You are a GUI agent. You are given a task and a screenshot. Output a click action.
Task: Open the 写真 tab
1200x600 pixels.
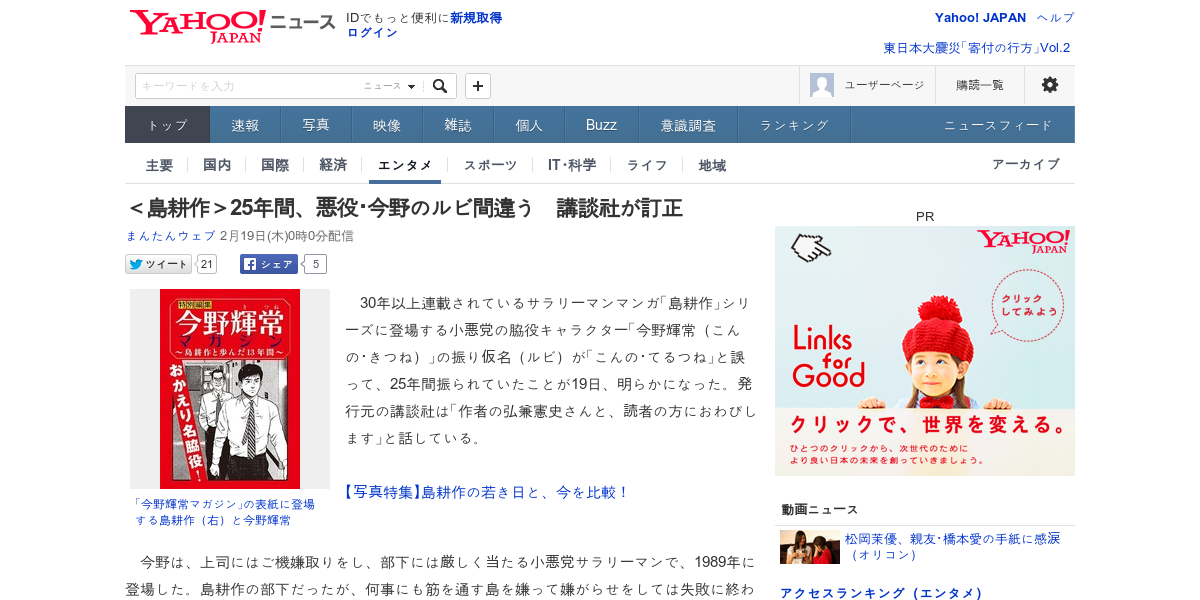pyautogui.click(x=316, y=125)
